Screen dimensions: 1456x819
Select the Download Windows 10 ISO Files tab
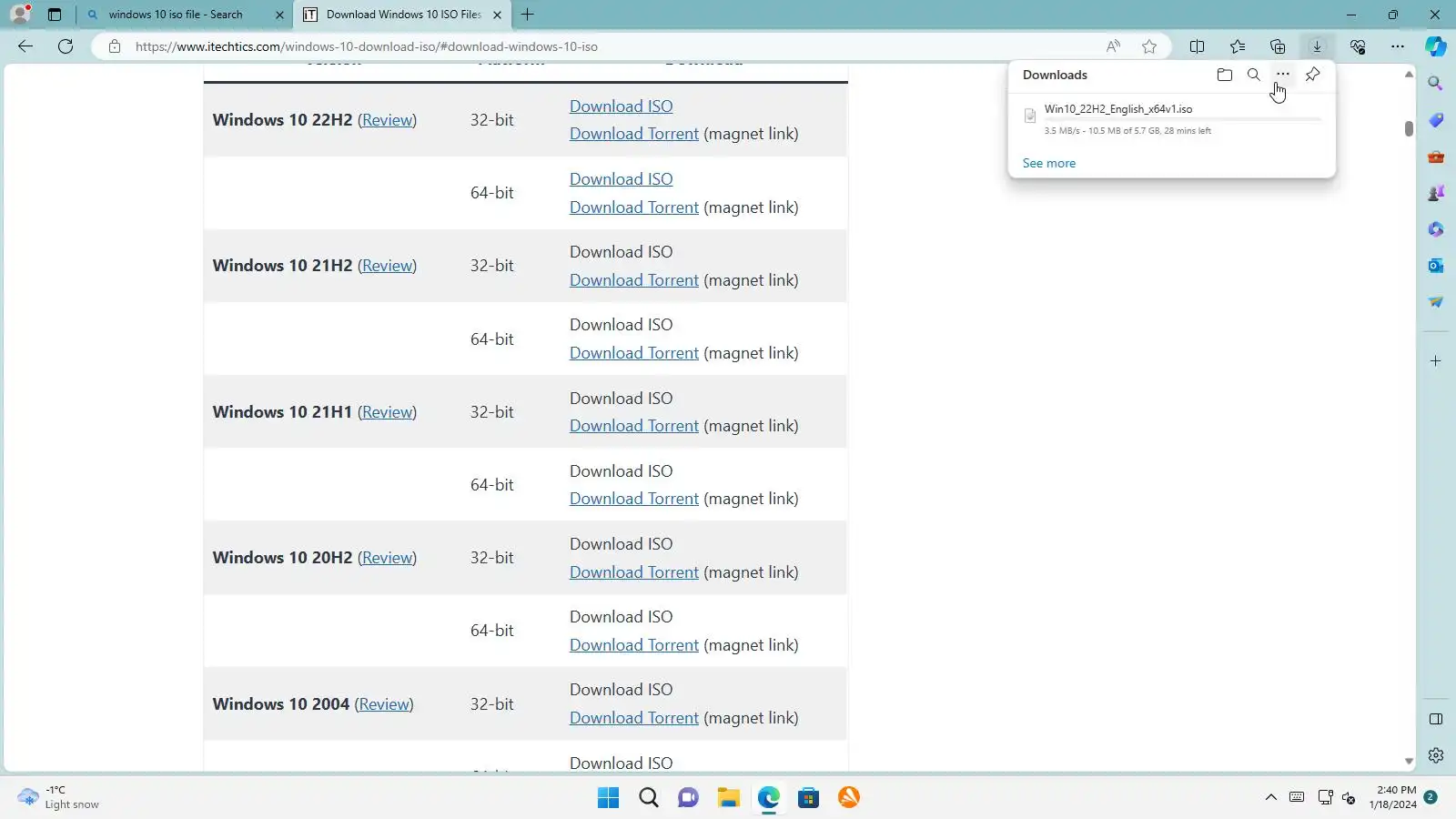(x=401, y=15)
